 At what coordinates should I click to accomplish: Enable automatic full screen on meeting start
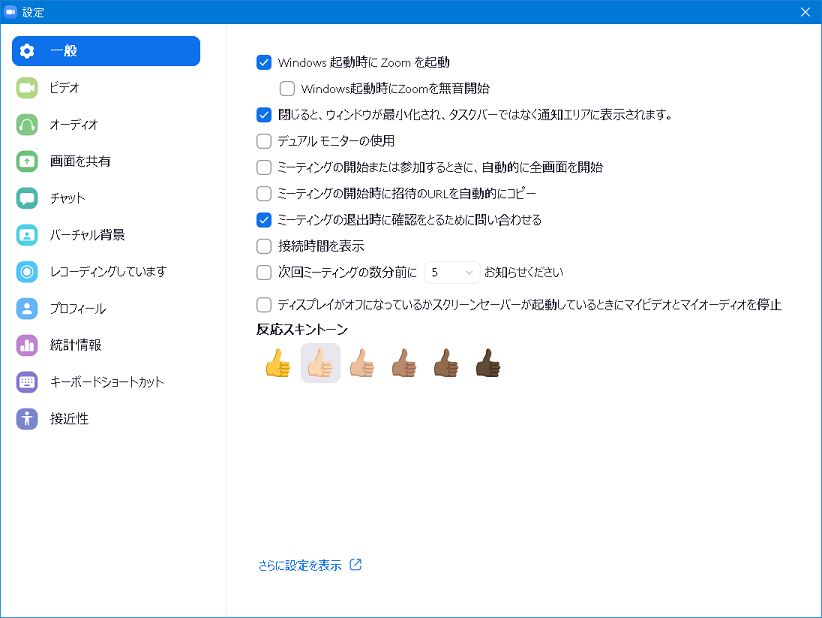(264, 167)
